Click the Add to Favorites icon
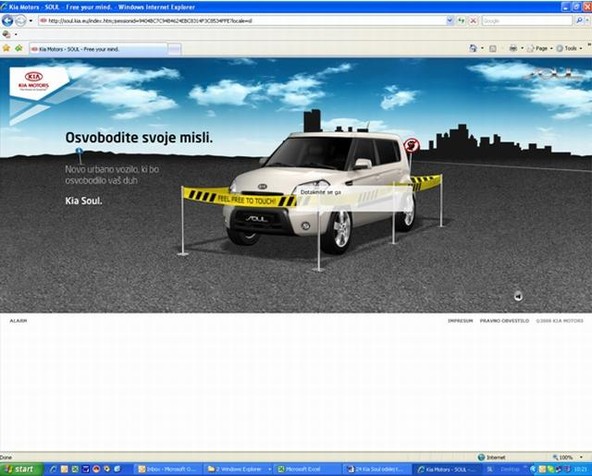The height and width of the screenshot is (476, 592). coord(18,48)
